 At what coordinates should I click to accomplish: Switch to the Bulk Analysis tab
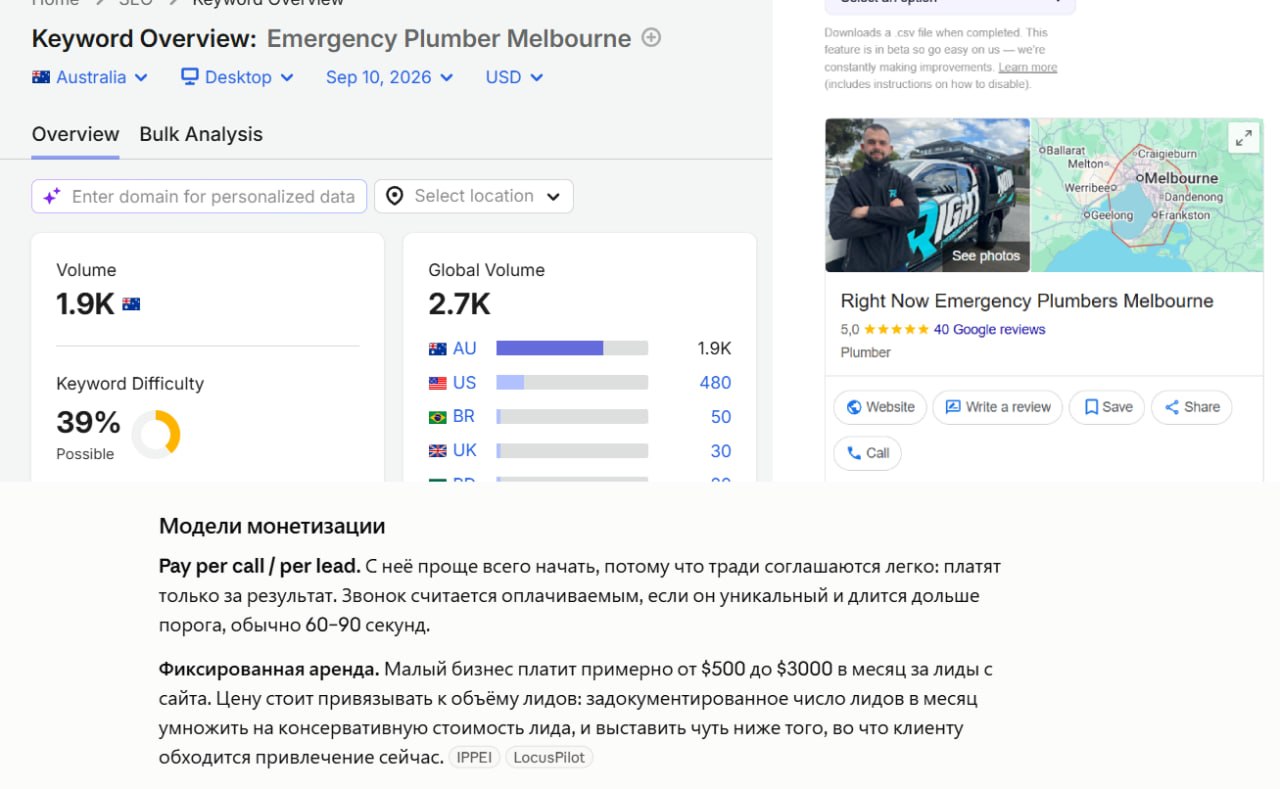coord(201,134)
